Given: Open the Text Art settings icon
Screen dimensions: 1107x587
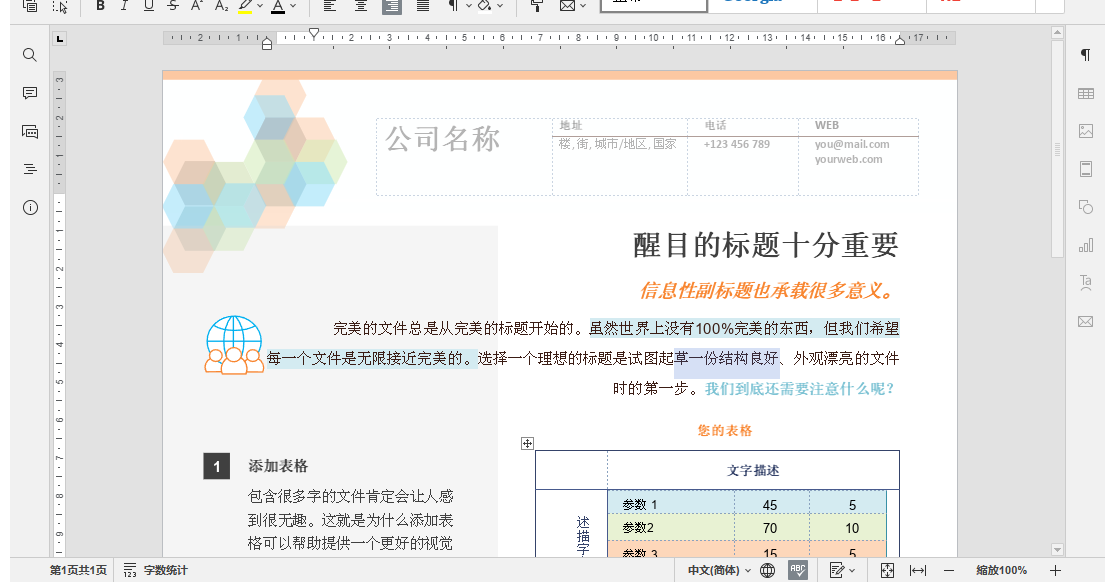Looking at the screenshot, I should [1085, 282].
